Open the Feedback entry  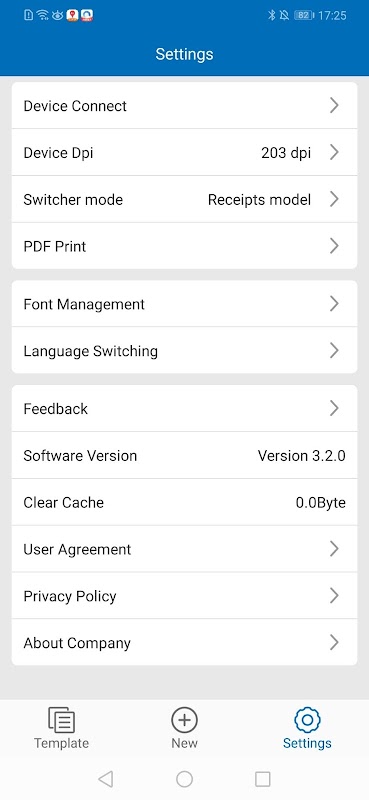pyautogui.click(x=184, y=409)
